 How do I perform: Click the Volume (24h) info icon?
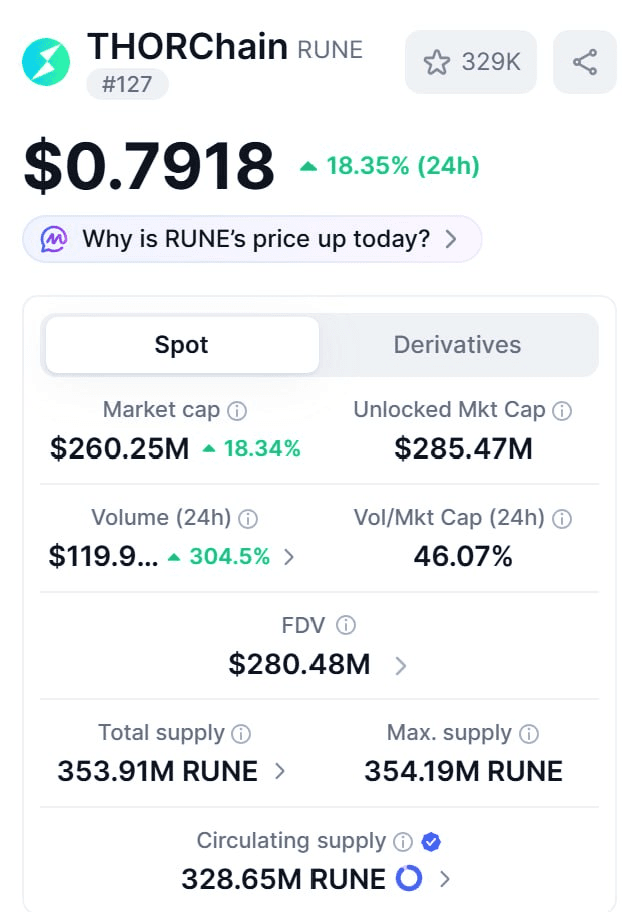coord(248,519)
